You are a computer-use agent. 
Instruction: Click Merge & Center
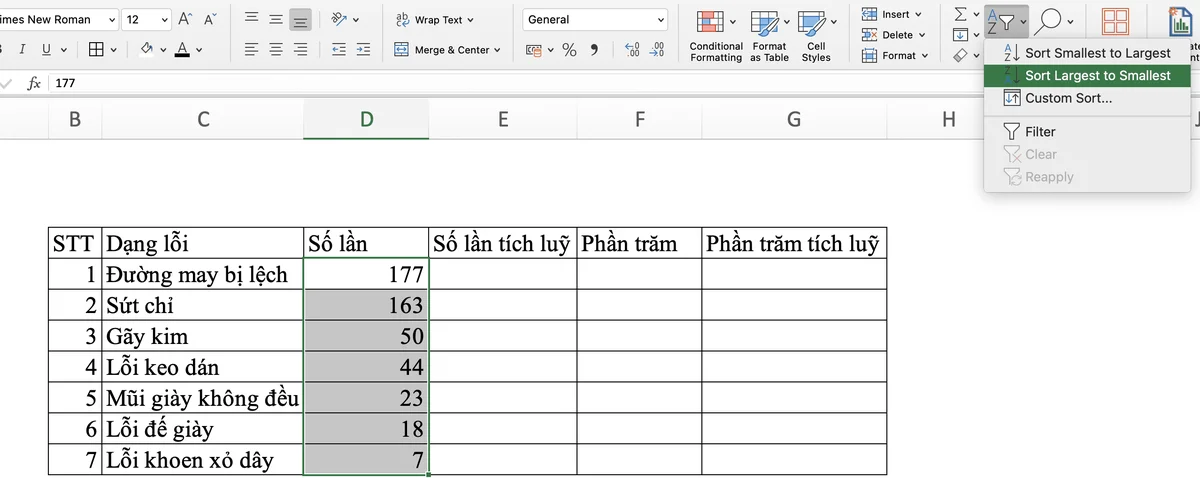[443, 49]
